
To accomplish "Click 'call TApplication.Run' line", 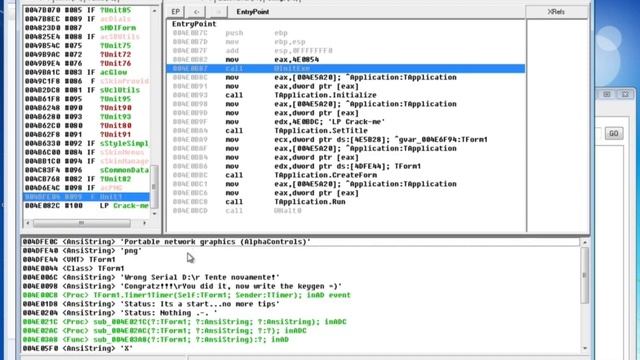I will pos(346,202).
